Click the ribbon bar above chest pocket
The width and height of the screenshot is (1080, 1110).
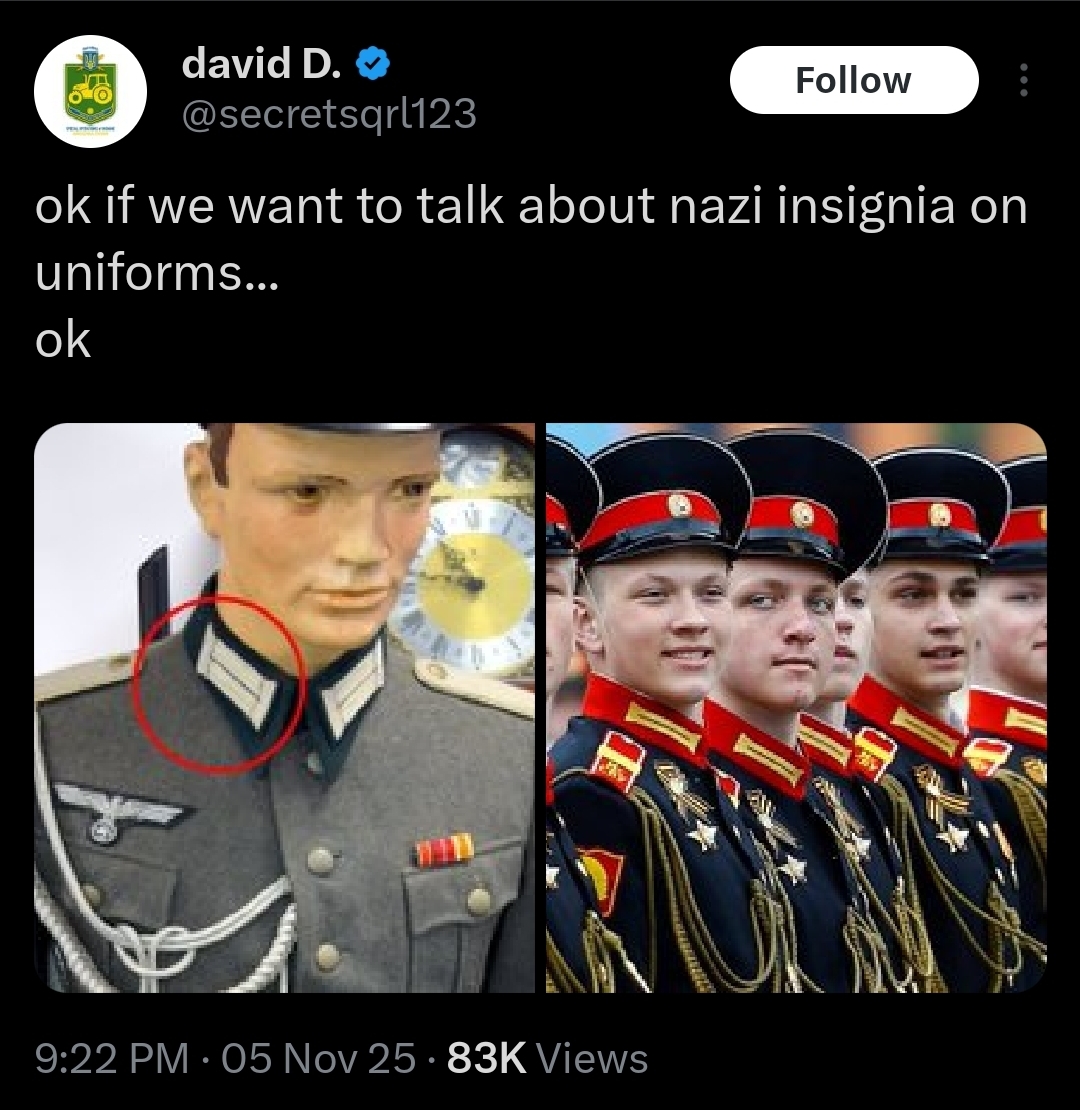[443, 849]
